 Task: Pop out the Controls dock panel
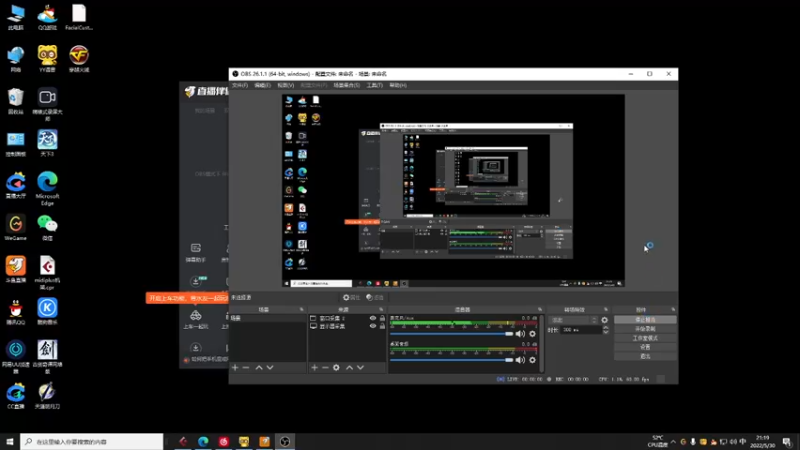click(x=673, y=309)
